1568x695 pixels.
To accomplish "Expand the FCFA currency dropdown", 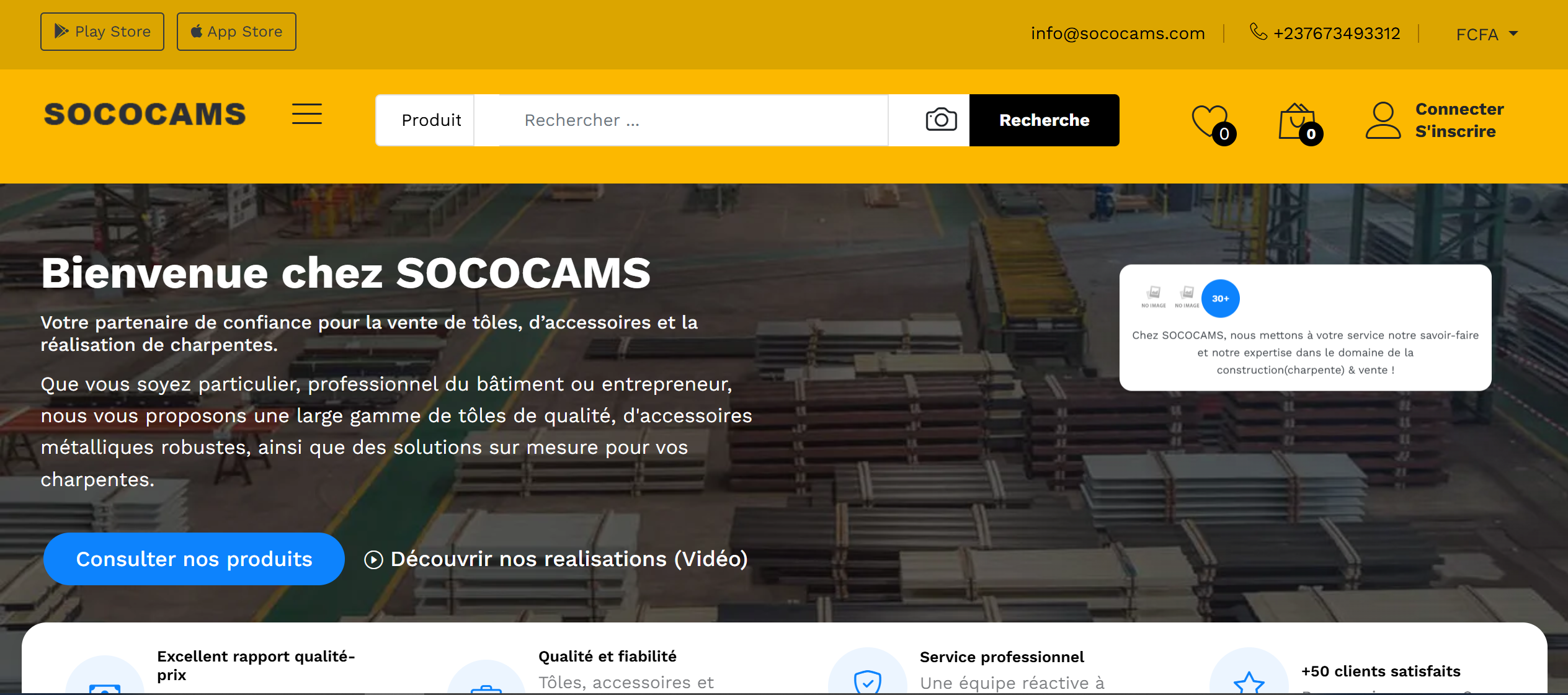I will point(1486,34).
